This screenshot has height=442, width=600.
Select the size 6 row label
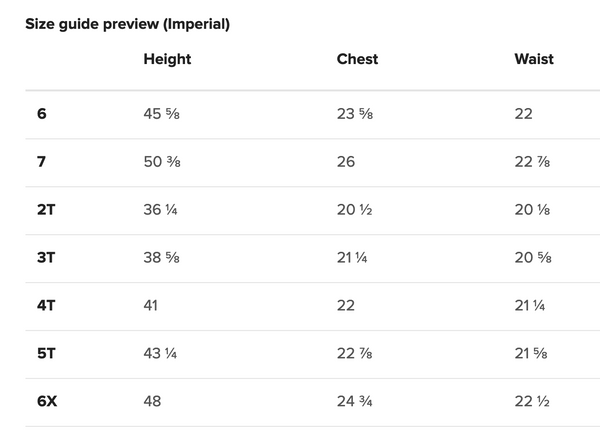tap(41, 114)
